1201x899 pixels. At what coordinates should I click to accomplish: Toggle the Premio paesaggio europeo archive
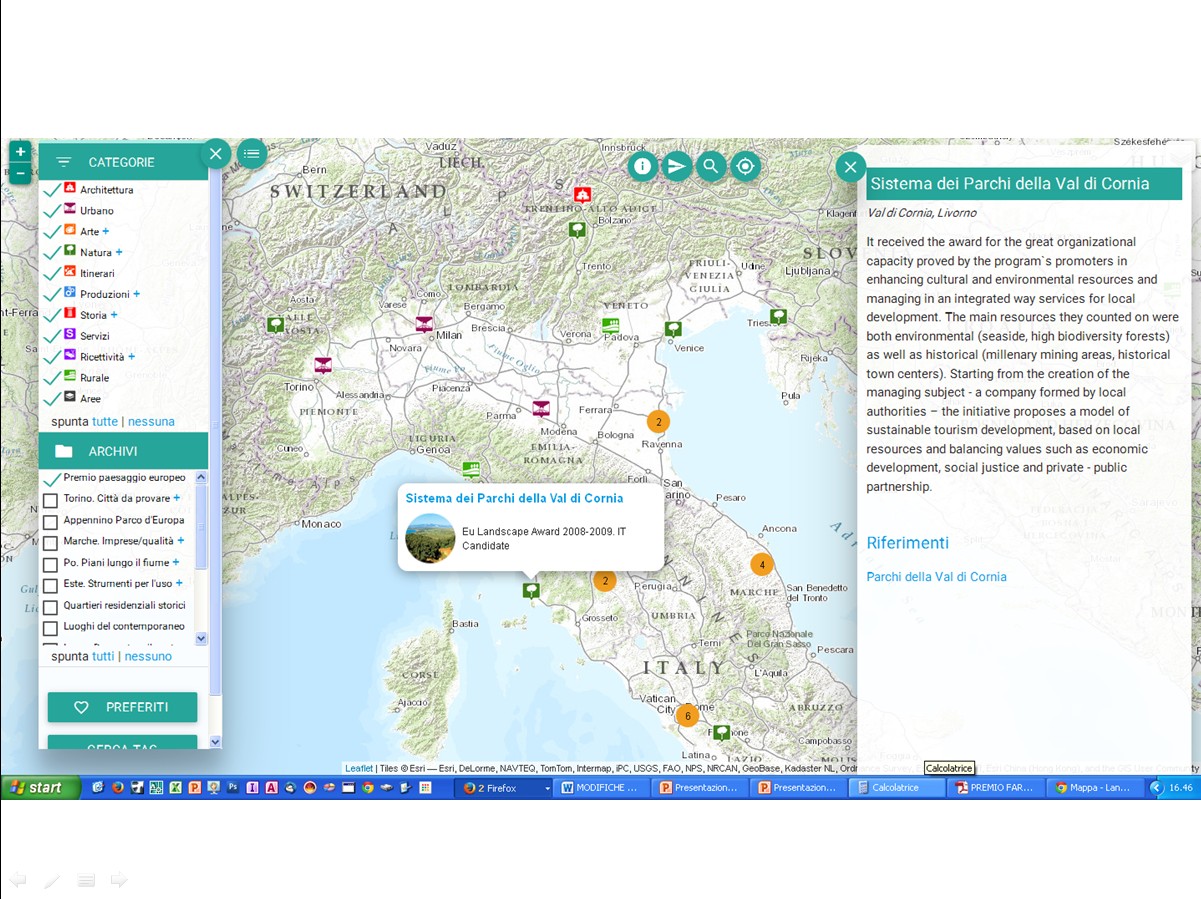tap(51, 479)
